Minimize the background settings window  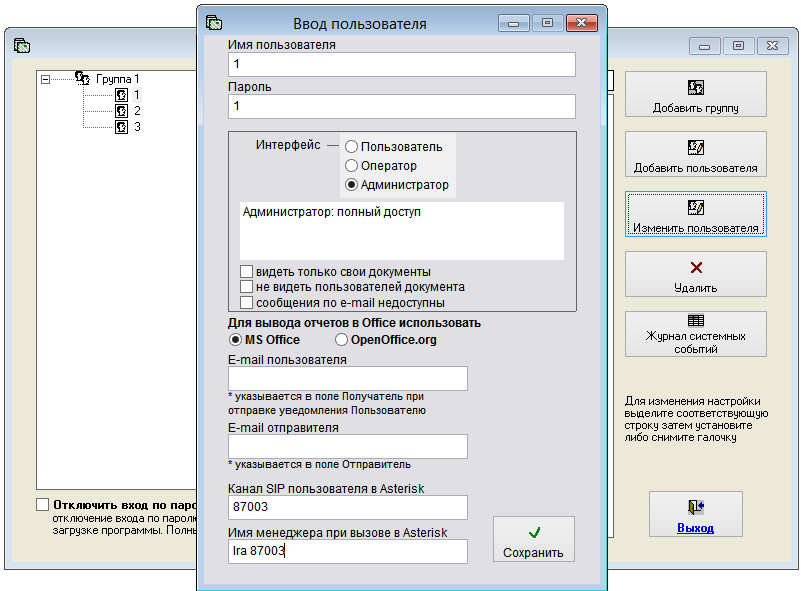click(704, 46)
